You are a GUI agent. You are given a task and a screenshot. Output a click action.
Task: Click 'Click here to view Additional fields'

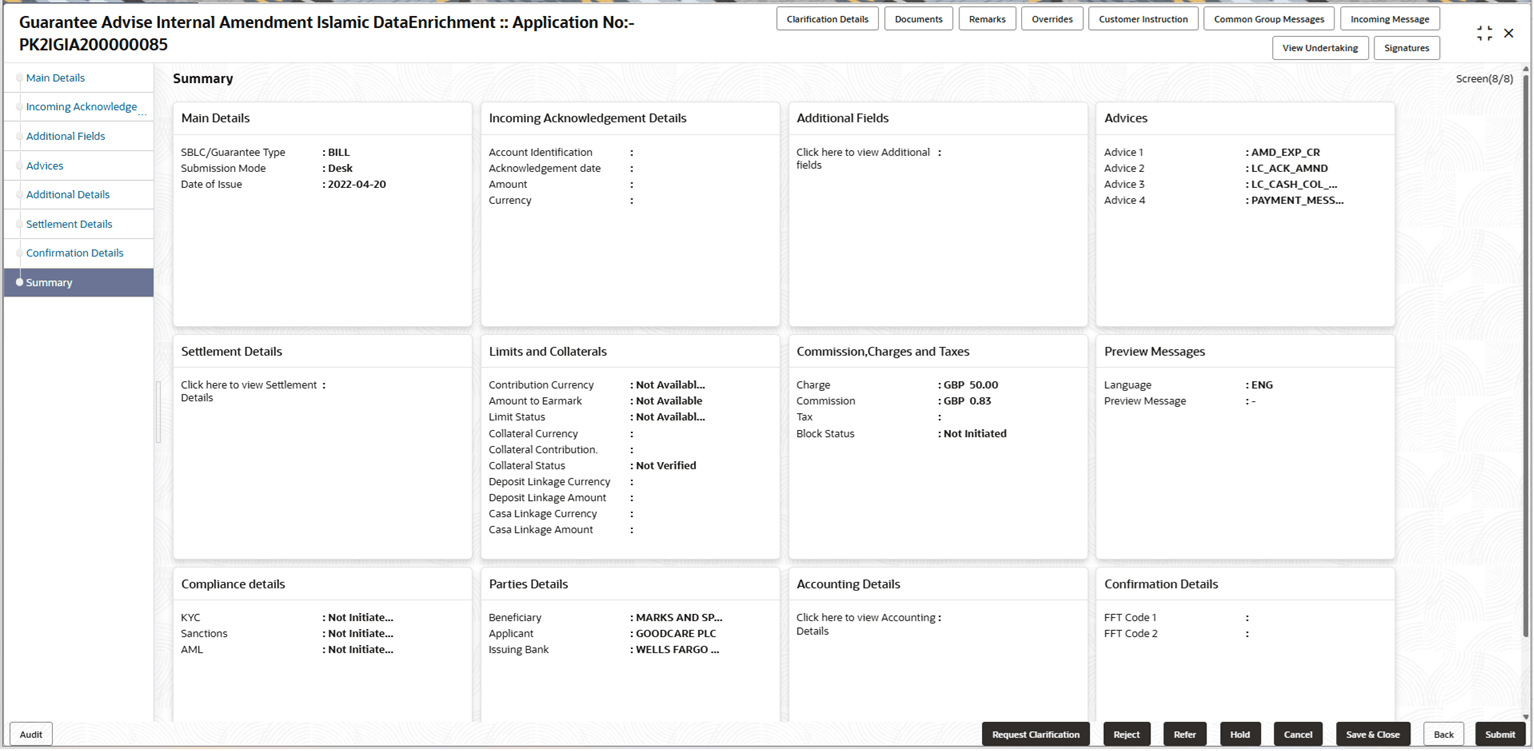pos(863,159)
